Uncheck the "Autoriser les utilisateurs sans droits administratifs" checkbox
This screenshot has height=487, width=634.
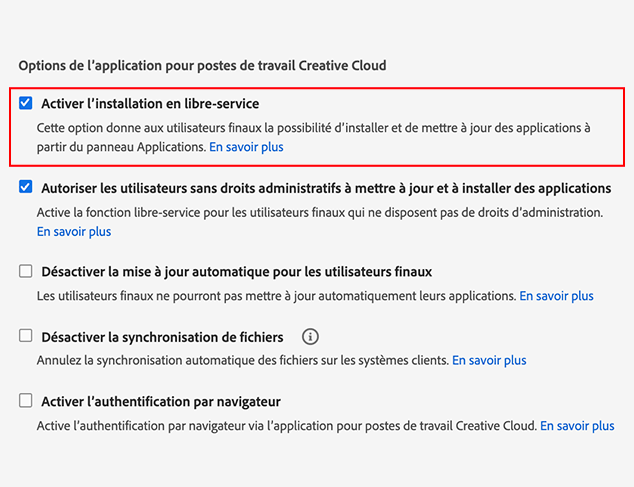pos(26,187)
